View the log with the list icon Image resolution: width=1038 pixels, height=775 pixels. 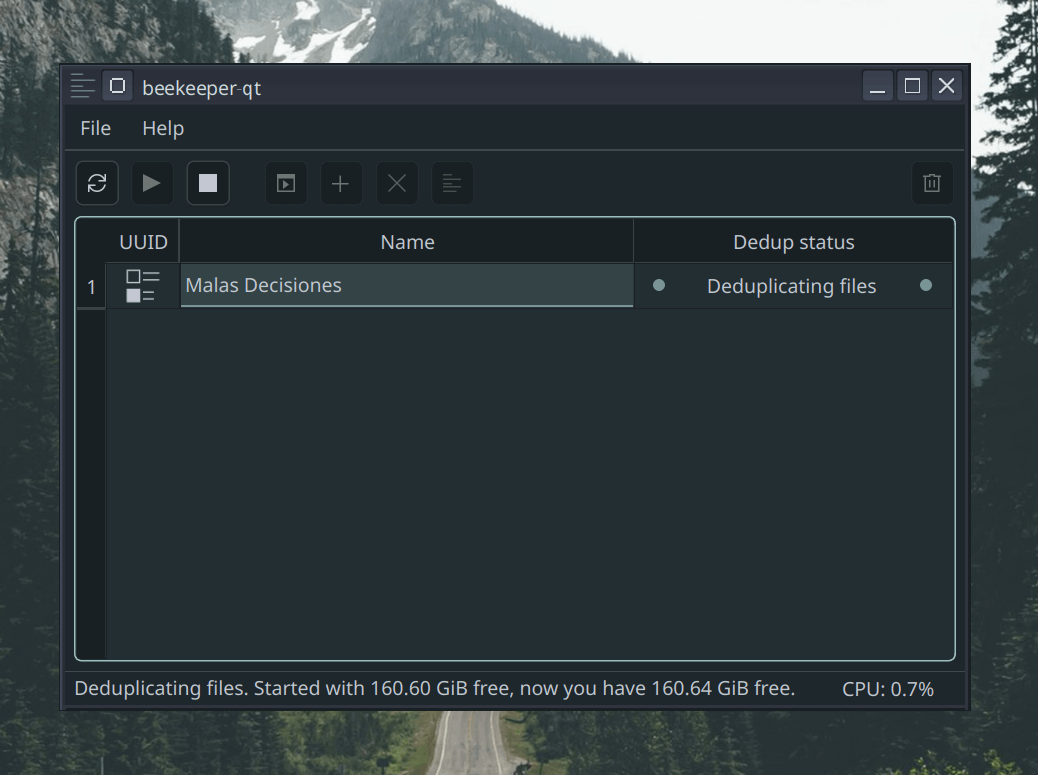click(452, 183)
